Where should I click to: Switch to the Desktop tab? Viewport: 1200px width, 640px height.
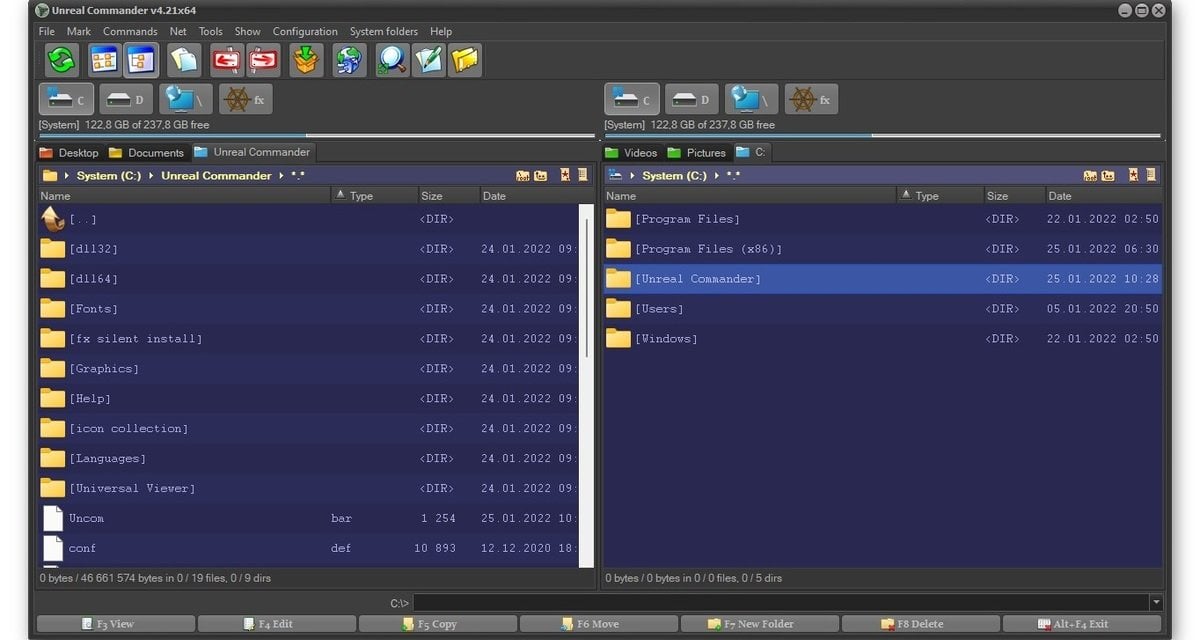(x=69, y=153)
